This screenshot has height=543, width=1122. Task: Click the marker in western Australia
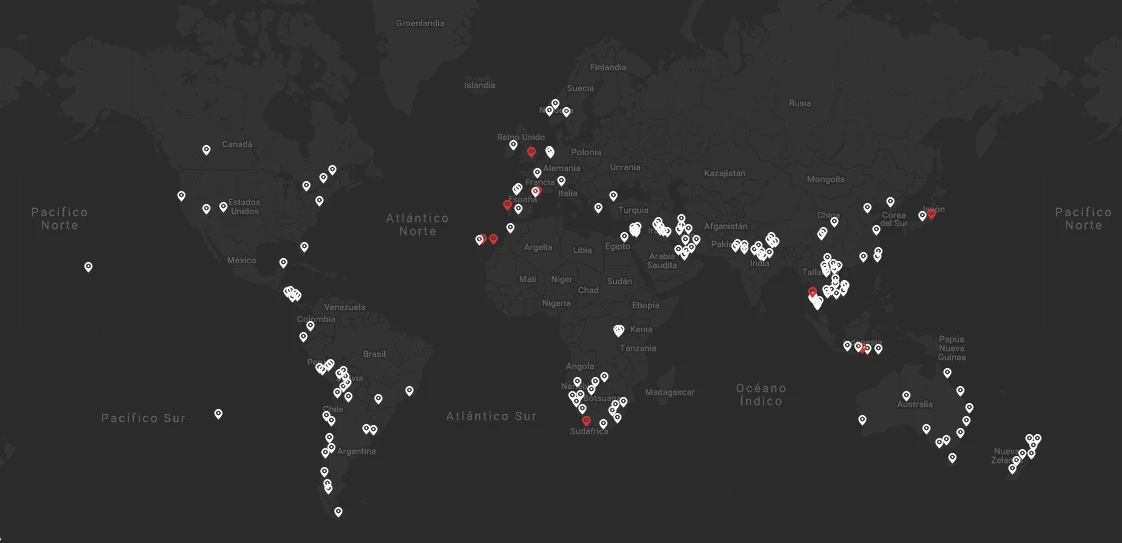point(906,396)
